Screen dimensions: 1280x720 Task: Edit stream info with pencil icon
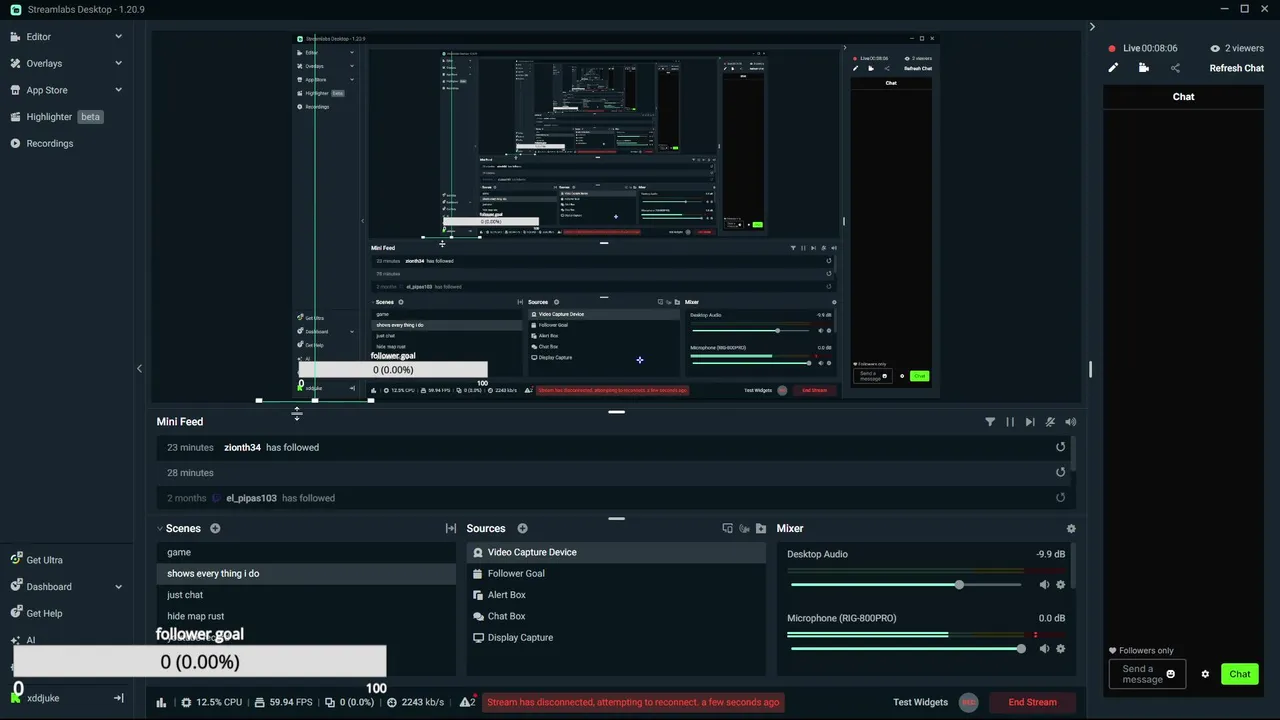(x=1113, y=68)
